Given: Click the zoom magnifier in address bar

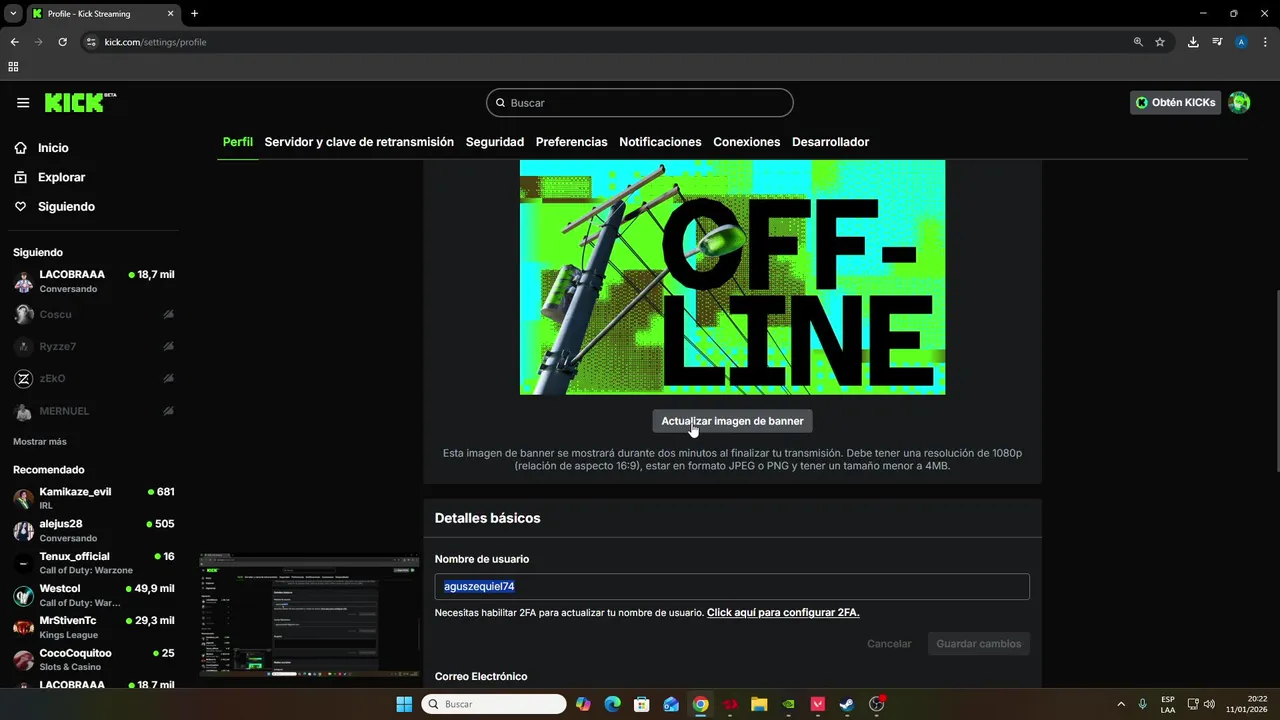Looking at the screenshot, I should [x=1138, y=42].
